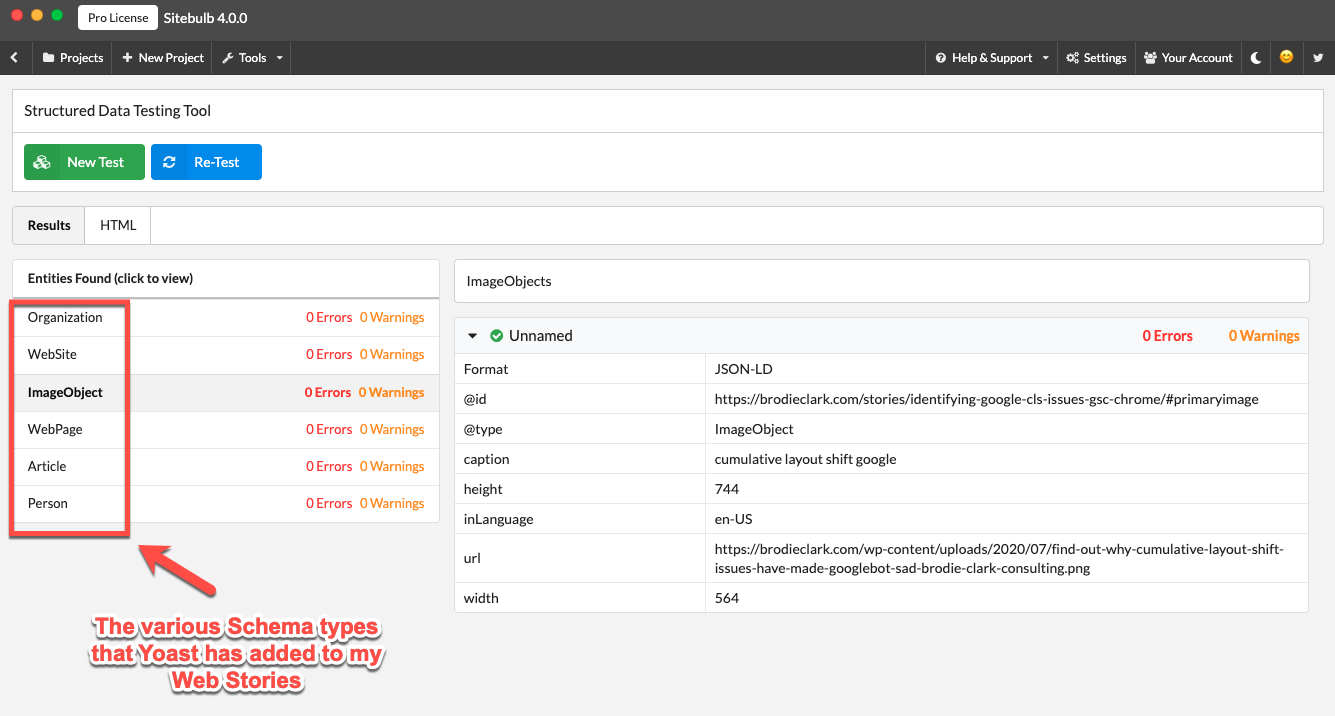Collapse the Unnamed ImageObject entry
Image resolution: width=1335 pixels, height=716 pixels.
[x=472, y=335]
